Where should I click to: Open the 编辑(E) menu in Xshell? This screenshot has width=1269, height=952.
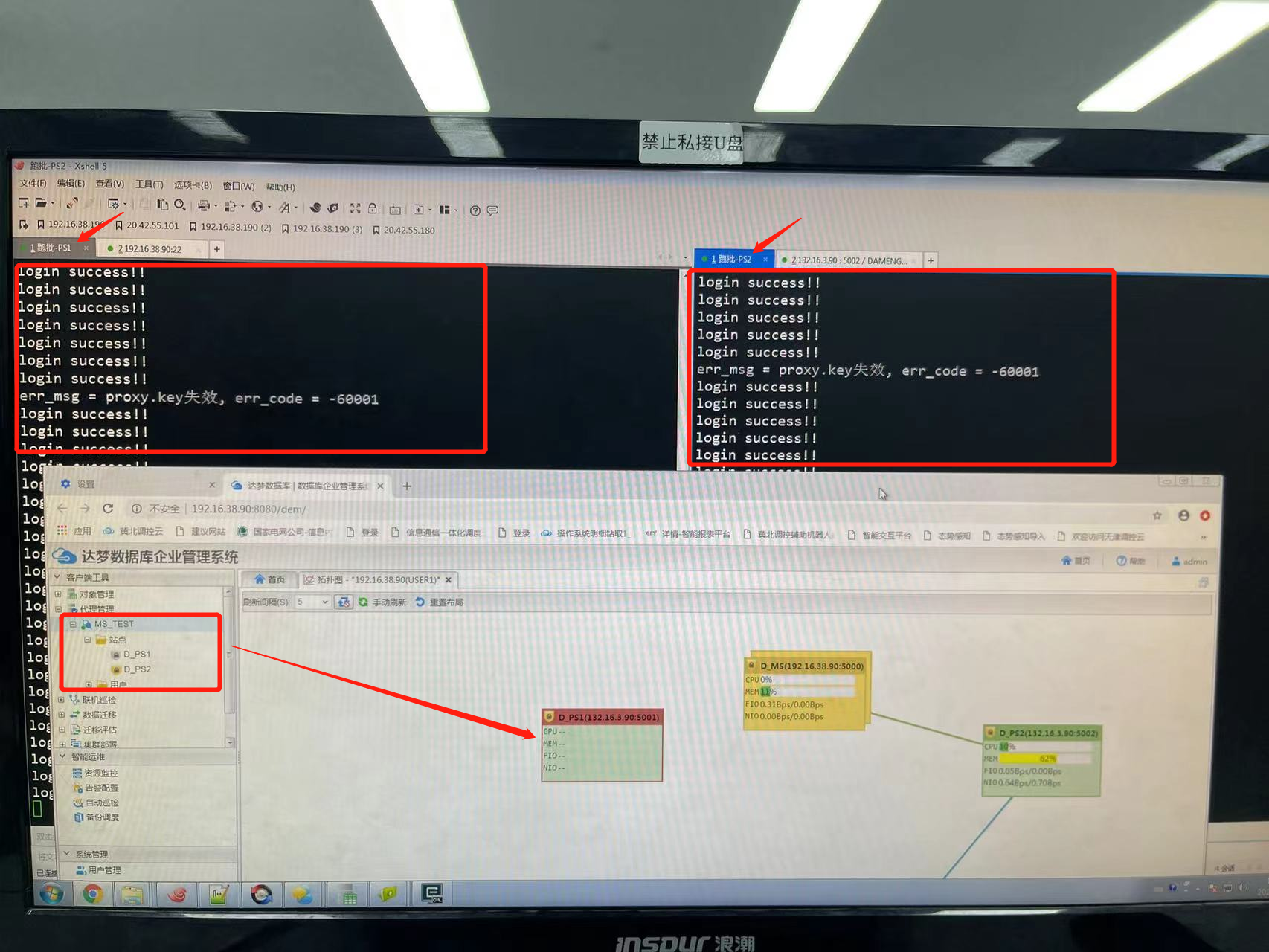click(71, 183)
